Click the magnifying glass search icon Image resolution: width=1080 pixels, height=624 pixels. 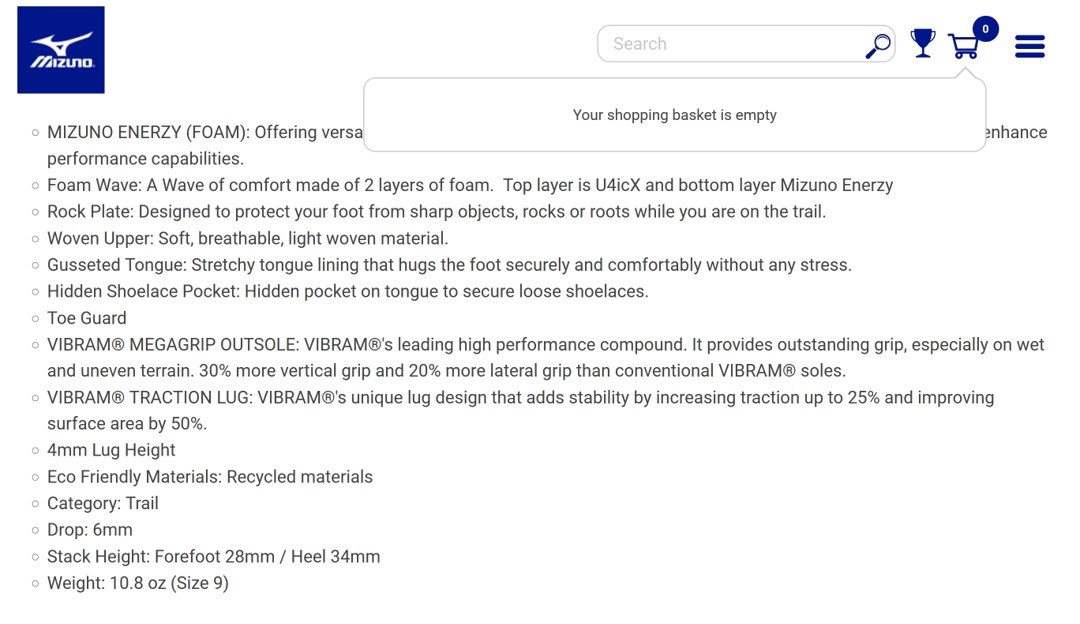(878, 45)
